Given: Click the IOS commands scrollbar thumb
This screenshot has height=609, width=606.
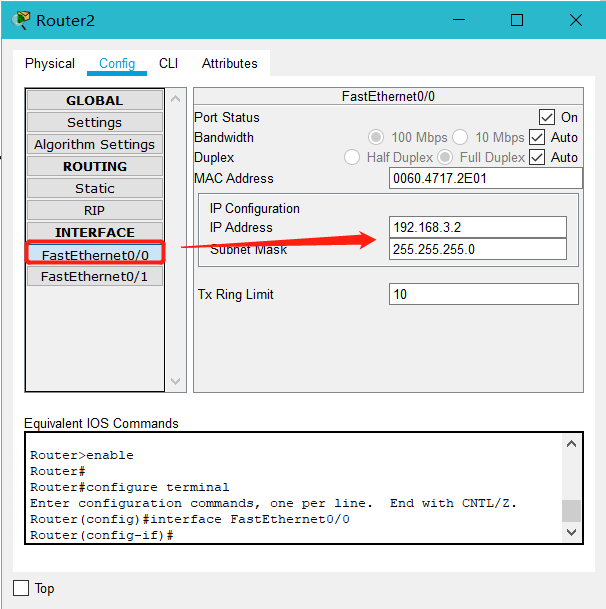Looking at the screenshot, I should [x=571, y=511].
